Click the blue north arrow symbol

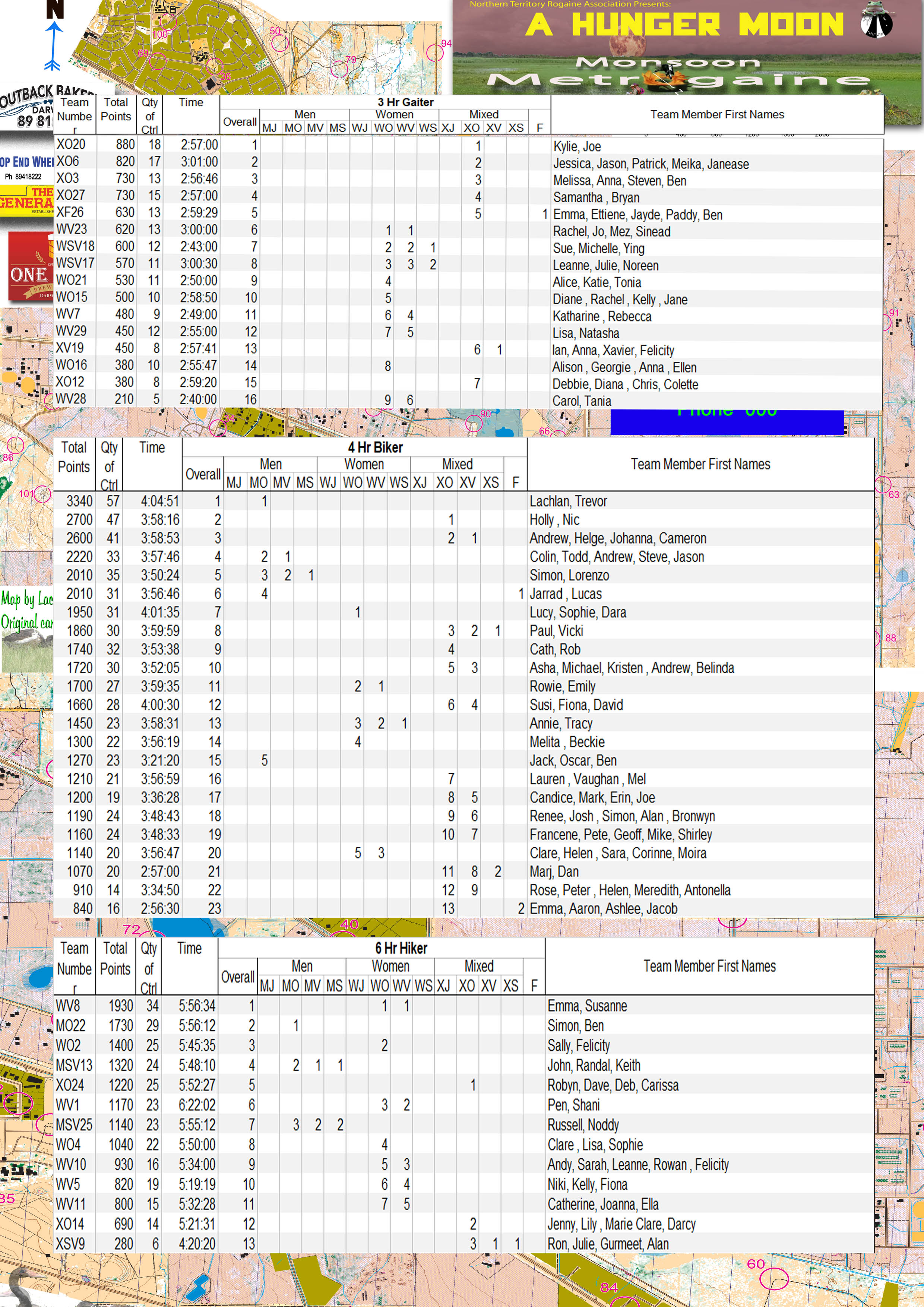click(53, 45)
